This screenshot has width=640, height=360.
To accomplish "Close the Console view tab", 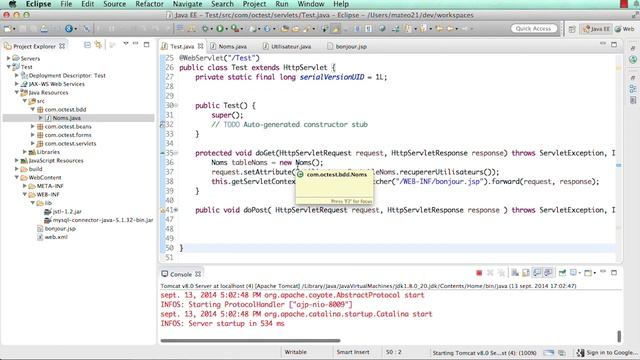I will 198,274.
